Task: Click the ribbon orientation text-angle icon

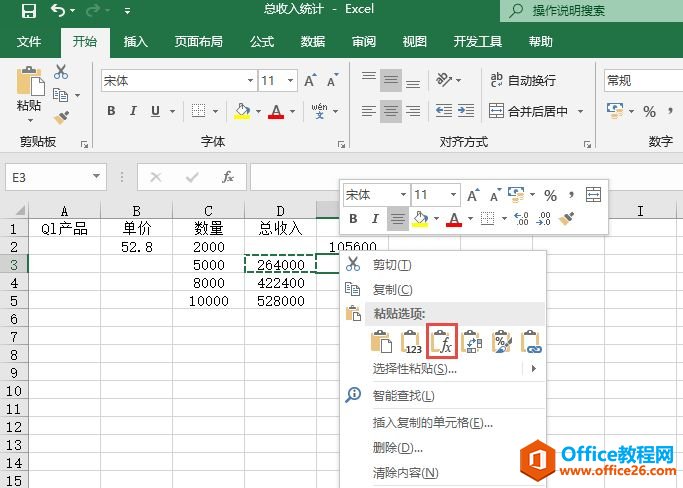Action: [x=444, y=80]
